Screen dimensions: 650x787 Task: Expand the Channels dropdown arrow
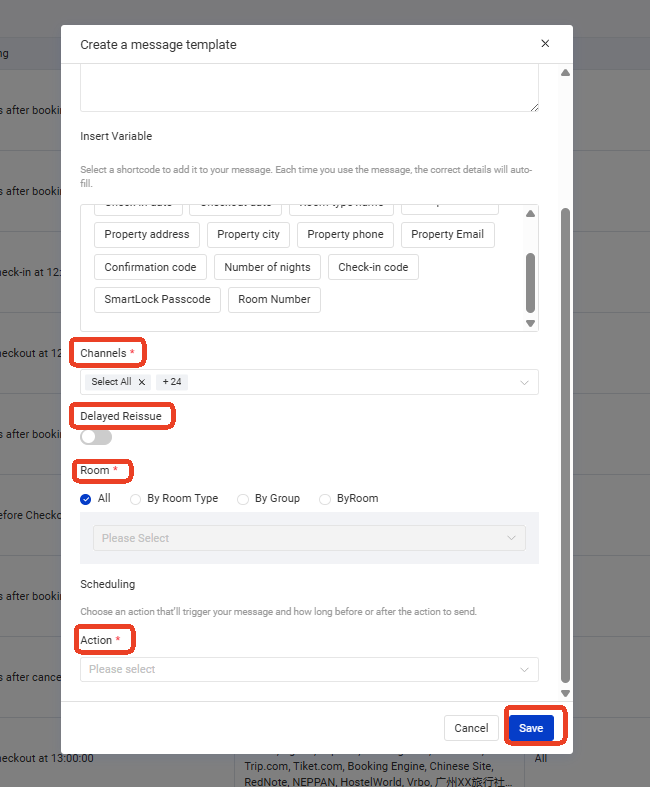tap(524, 382)
